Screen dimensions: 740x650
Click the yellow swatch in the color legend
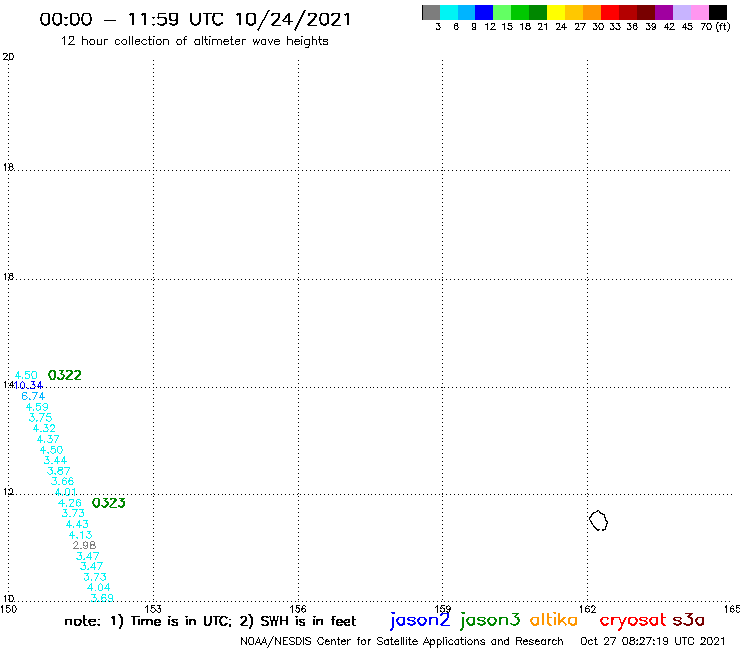click(556, 12)
